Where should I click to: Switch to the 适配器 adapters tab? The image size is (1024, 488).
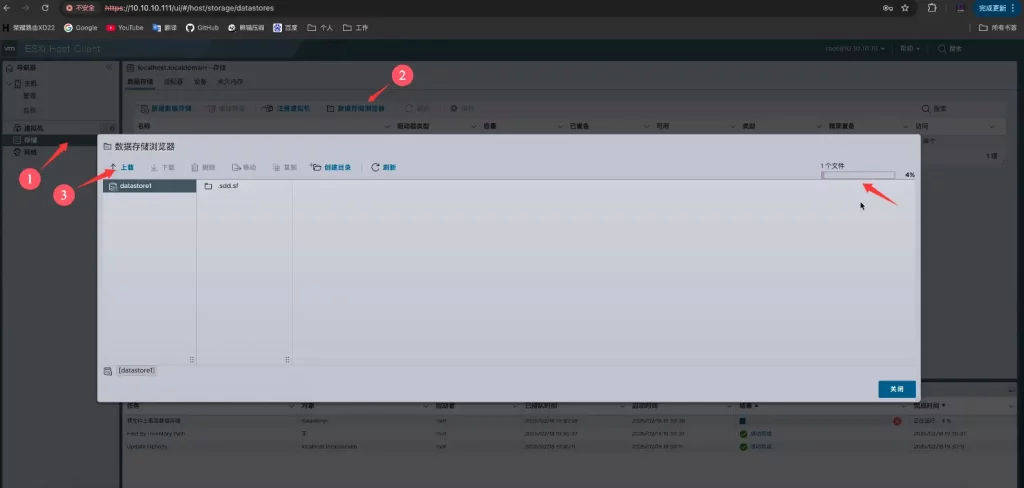[173, 81]
